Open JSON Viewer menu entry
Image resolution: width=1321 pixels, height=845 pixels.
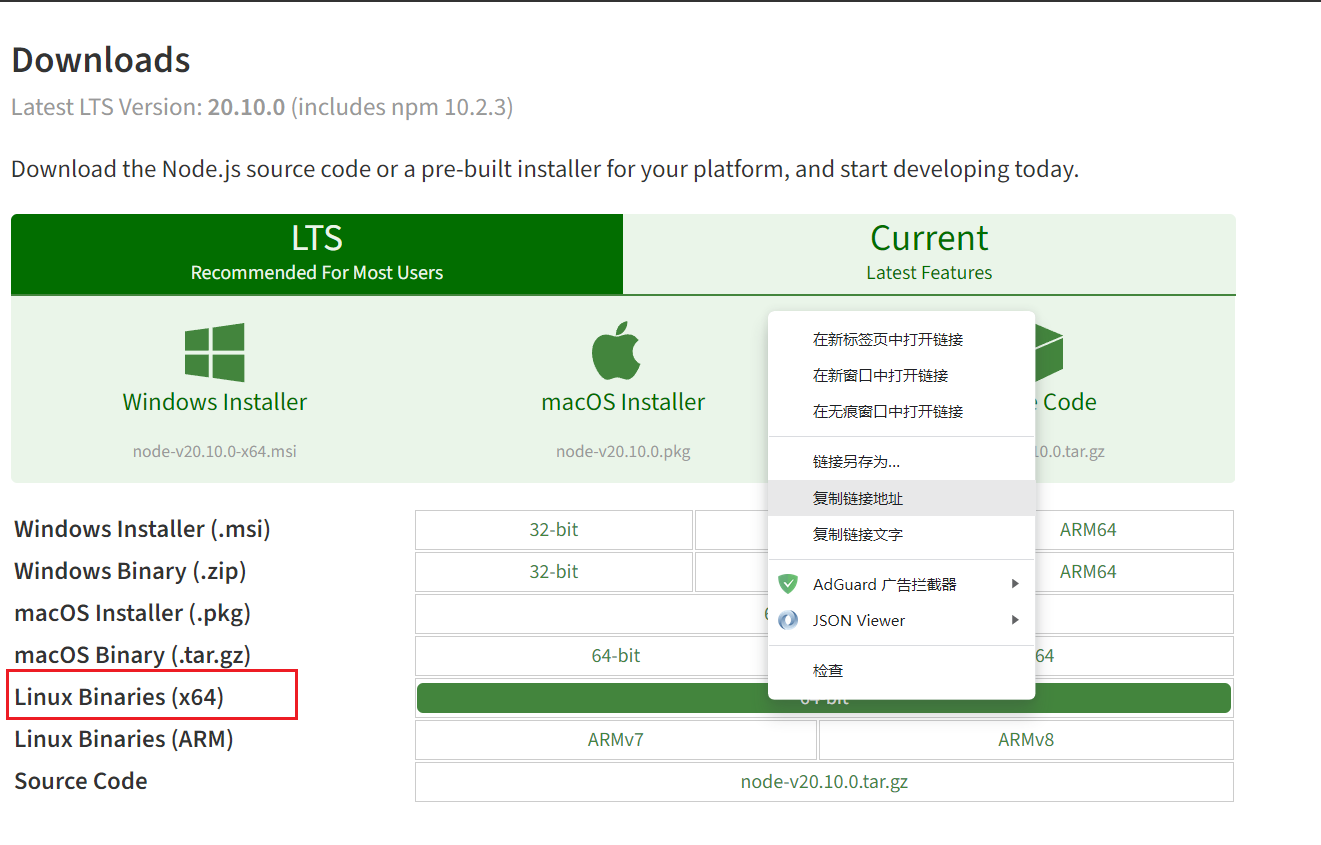[901, 620]
